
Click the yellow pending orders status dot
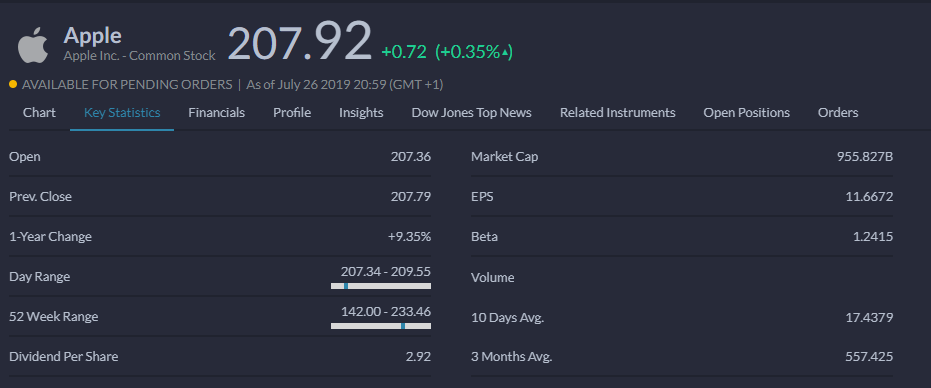[x=13, y=84]
